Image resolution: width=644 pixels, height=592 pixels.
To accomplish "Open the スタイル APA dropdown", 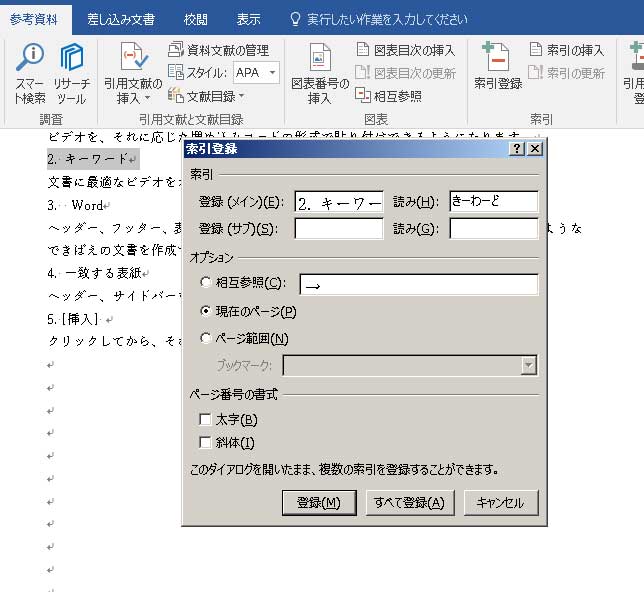I will 273,72.
